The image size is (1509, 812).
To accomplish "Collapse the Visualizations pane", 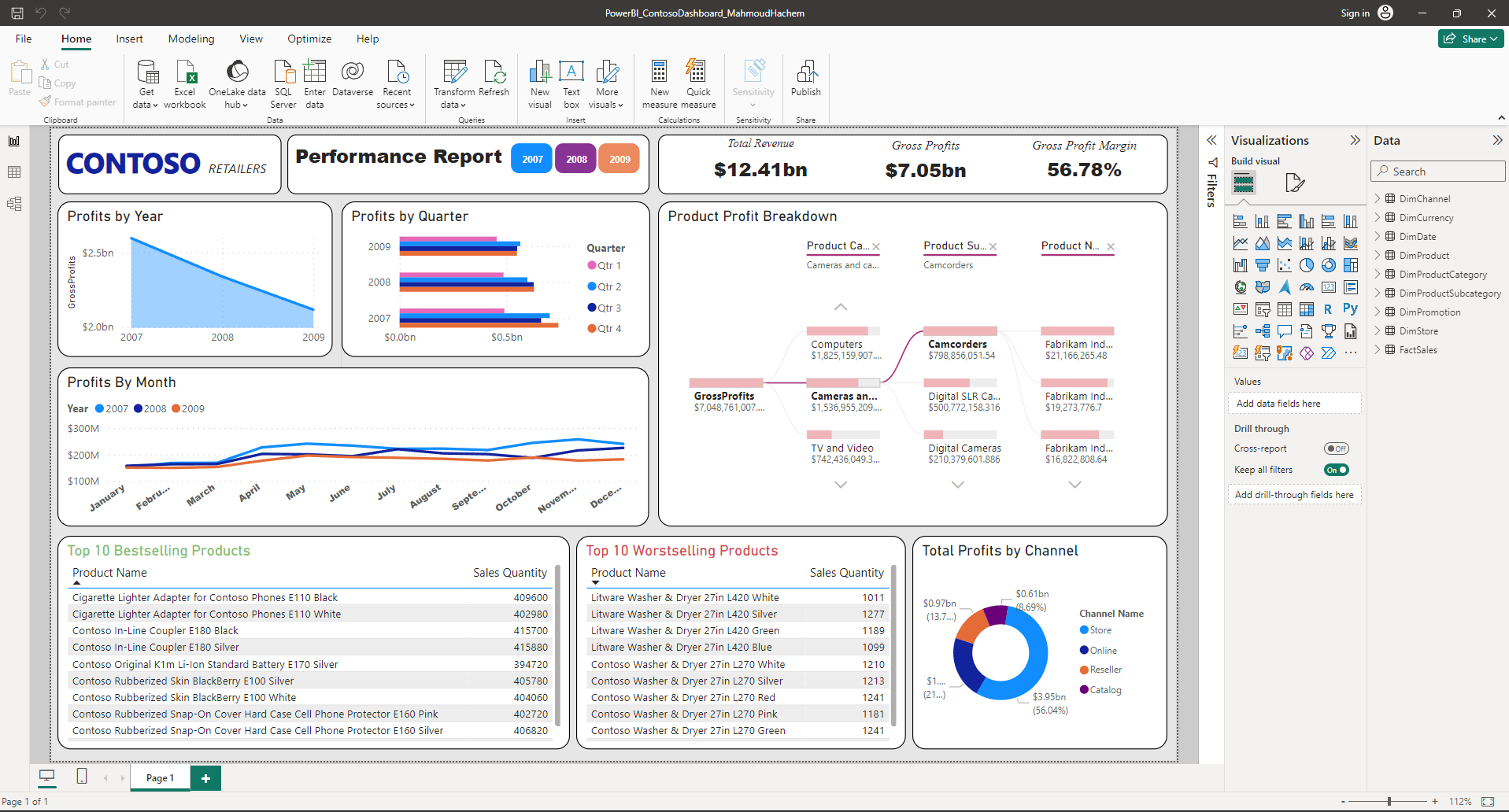I will pyautogui.click(x=1355, y=140).
